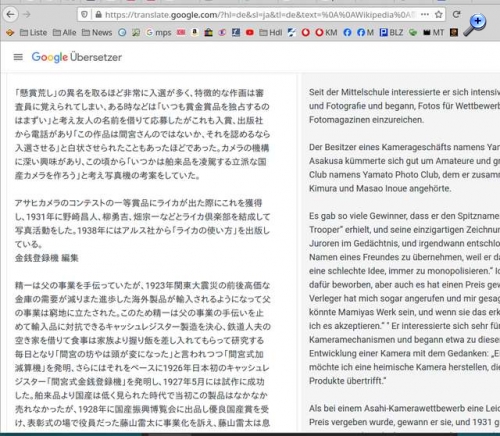Bookmark this page with the star icon
Viewport: 500px width, 436px height.
(439, 14)
